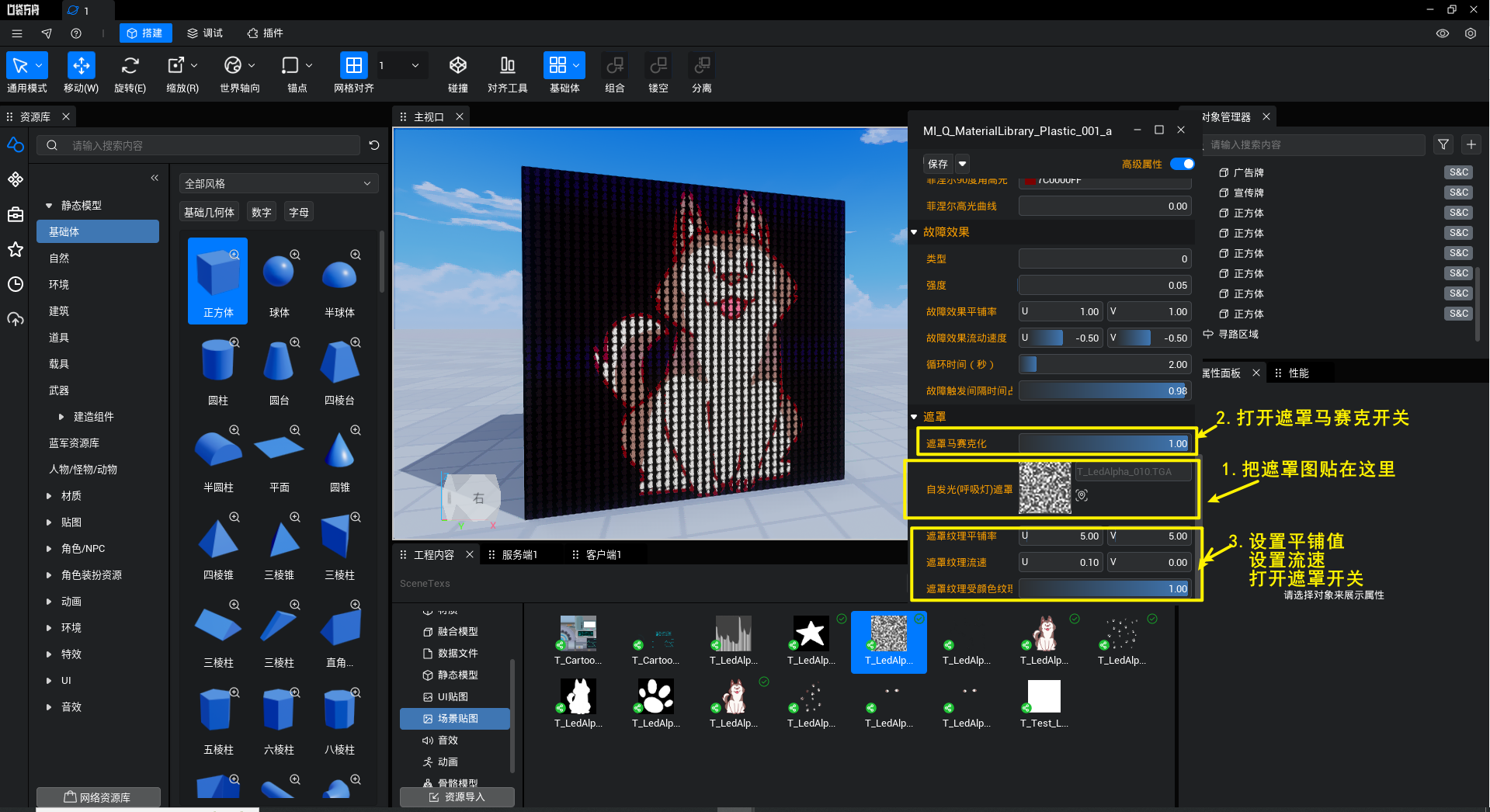
Task: Expand the 材质 tree node
Action: [49, 496]
